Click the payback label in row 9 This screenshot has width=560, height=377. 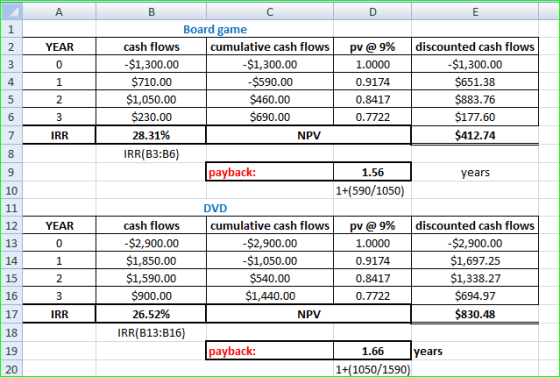270,172
